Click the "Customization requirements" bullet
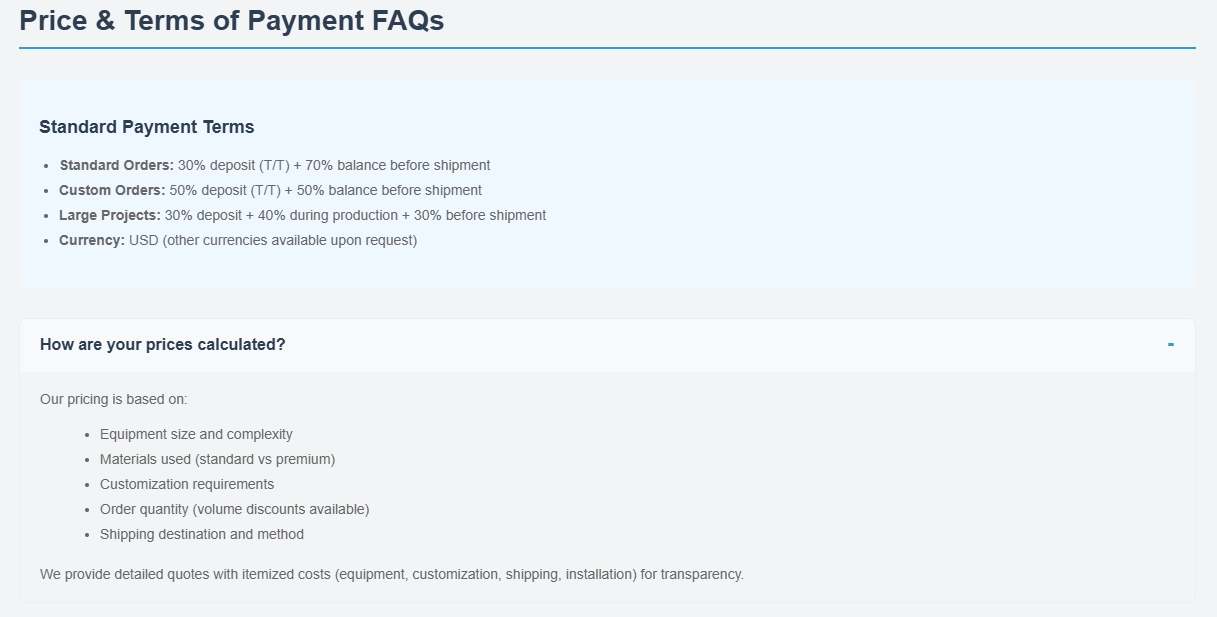The width and height of the screenshot is (1217, 617). click(x=187, y=485)
